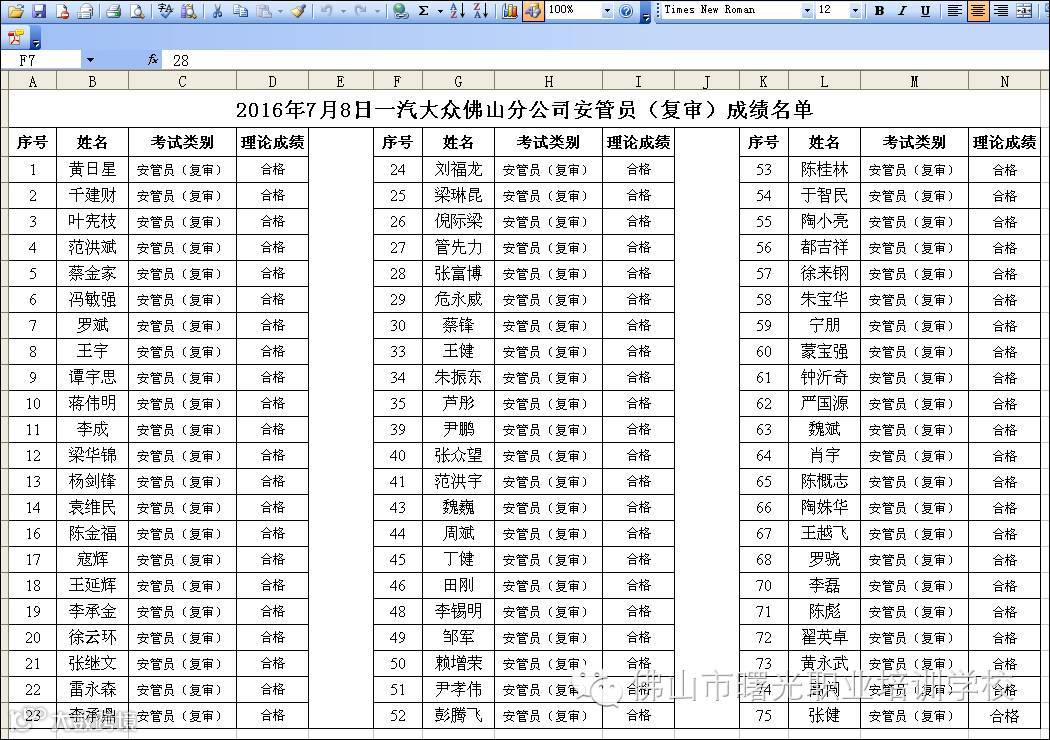Screen dimensions: 1050x740
Task: Select column A header
Action: [x=32, y=82]
